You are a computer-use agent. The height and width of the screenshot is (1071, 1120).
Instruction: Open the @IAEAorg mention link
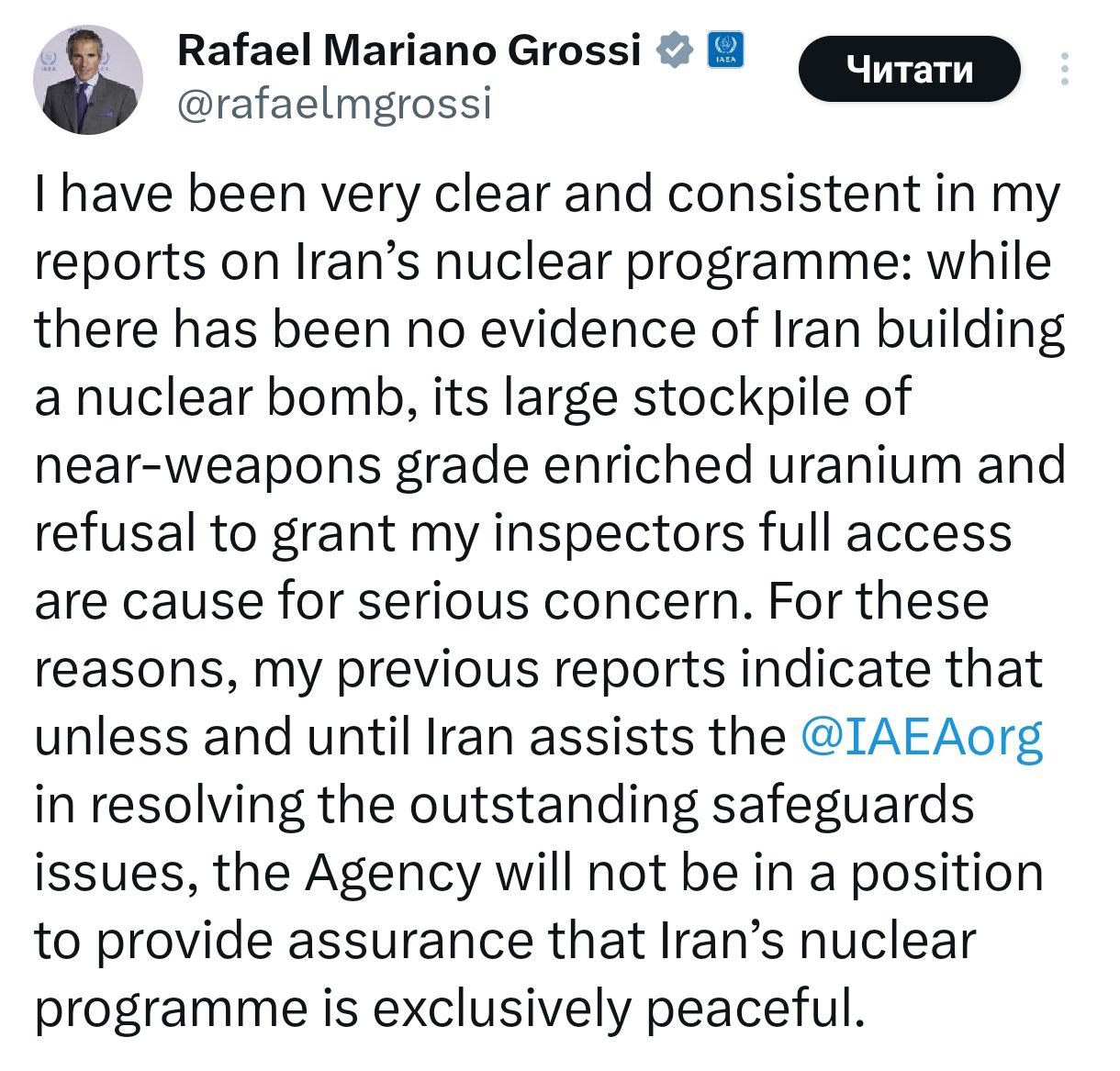[922, 737]
